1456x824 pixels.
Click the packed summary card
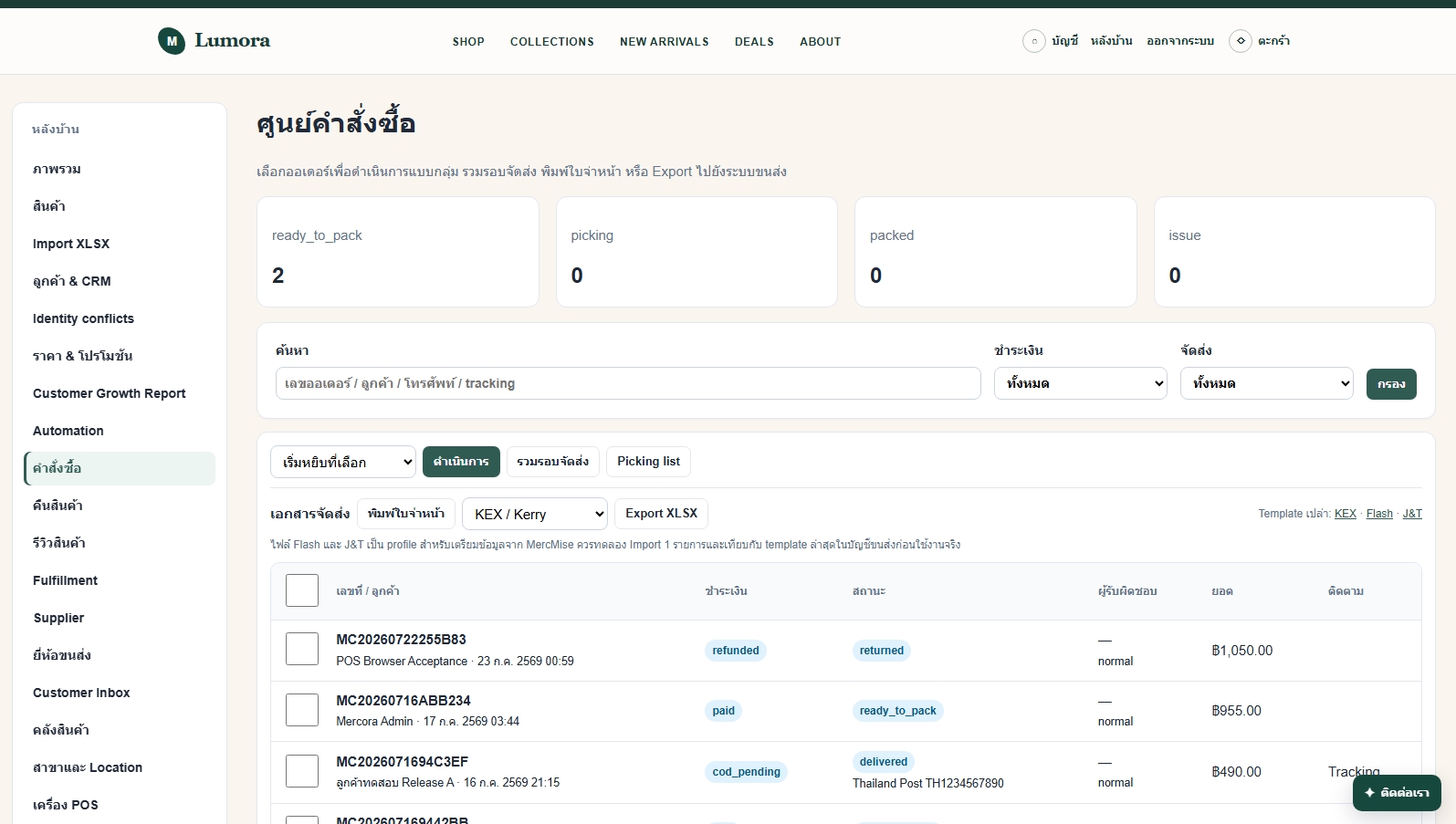pos(996,252)
